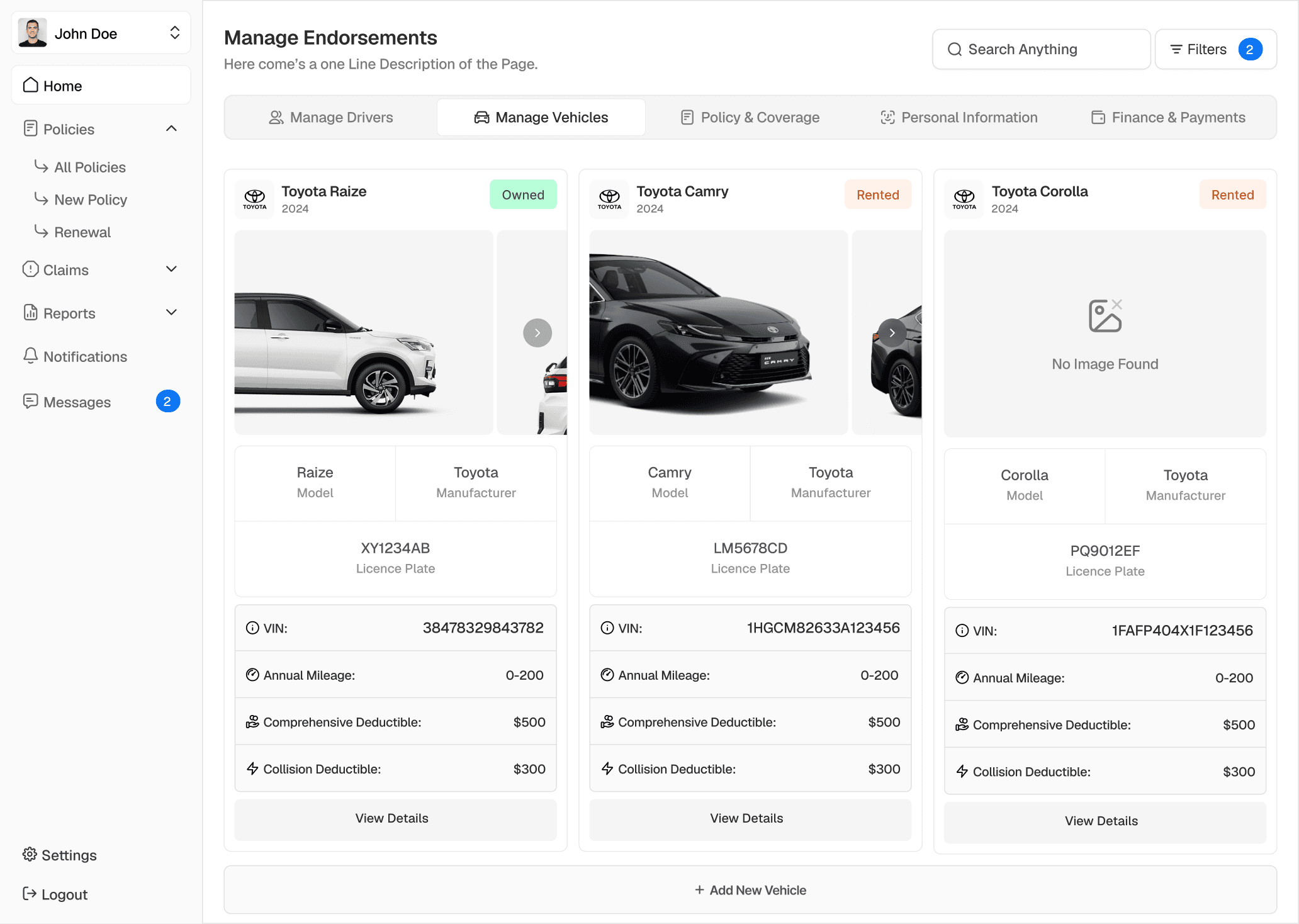
Task: Focus the Search Anything field
Action: [x=1042, y=49]
